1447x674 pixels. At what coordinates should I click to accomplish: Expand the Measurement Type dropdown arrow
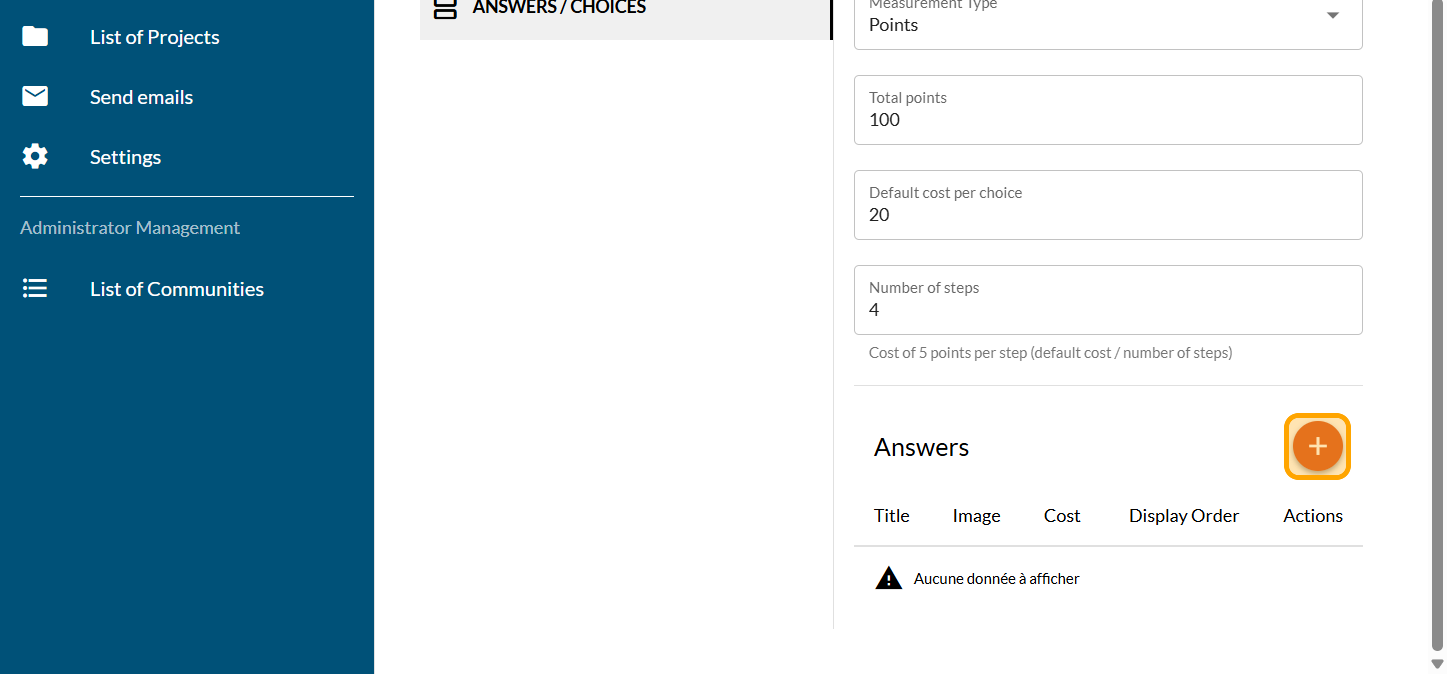[1332, 16]
